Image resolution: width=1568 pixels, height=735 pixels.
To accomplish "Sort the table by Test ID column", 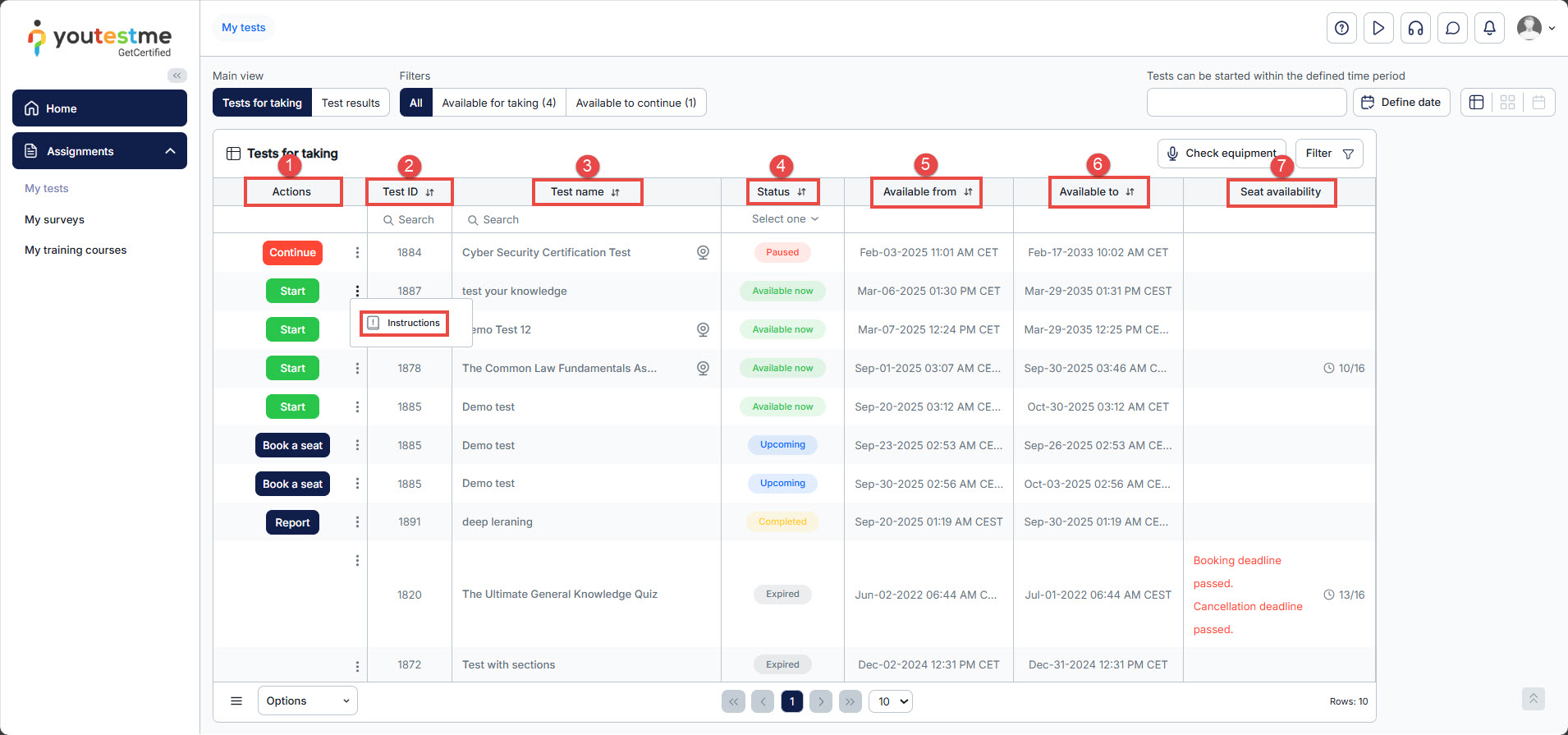I will (x=429, y=192).
